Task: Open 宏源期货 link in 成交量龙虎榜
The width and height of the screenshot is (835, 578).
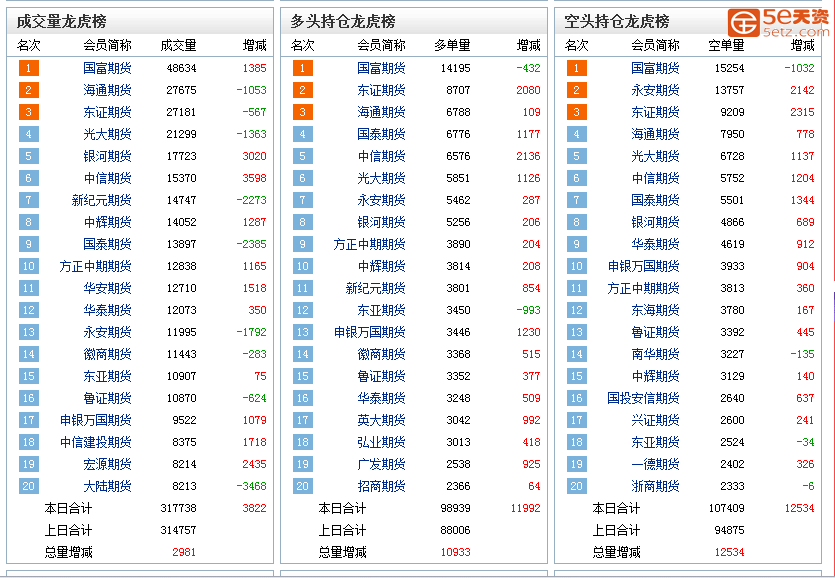Action: point(107,464)
